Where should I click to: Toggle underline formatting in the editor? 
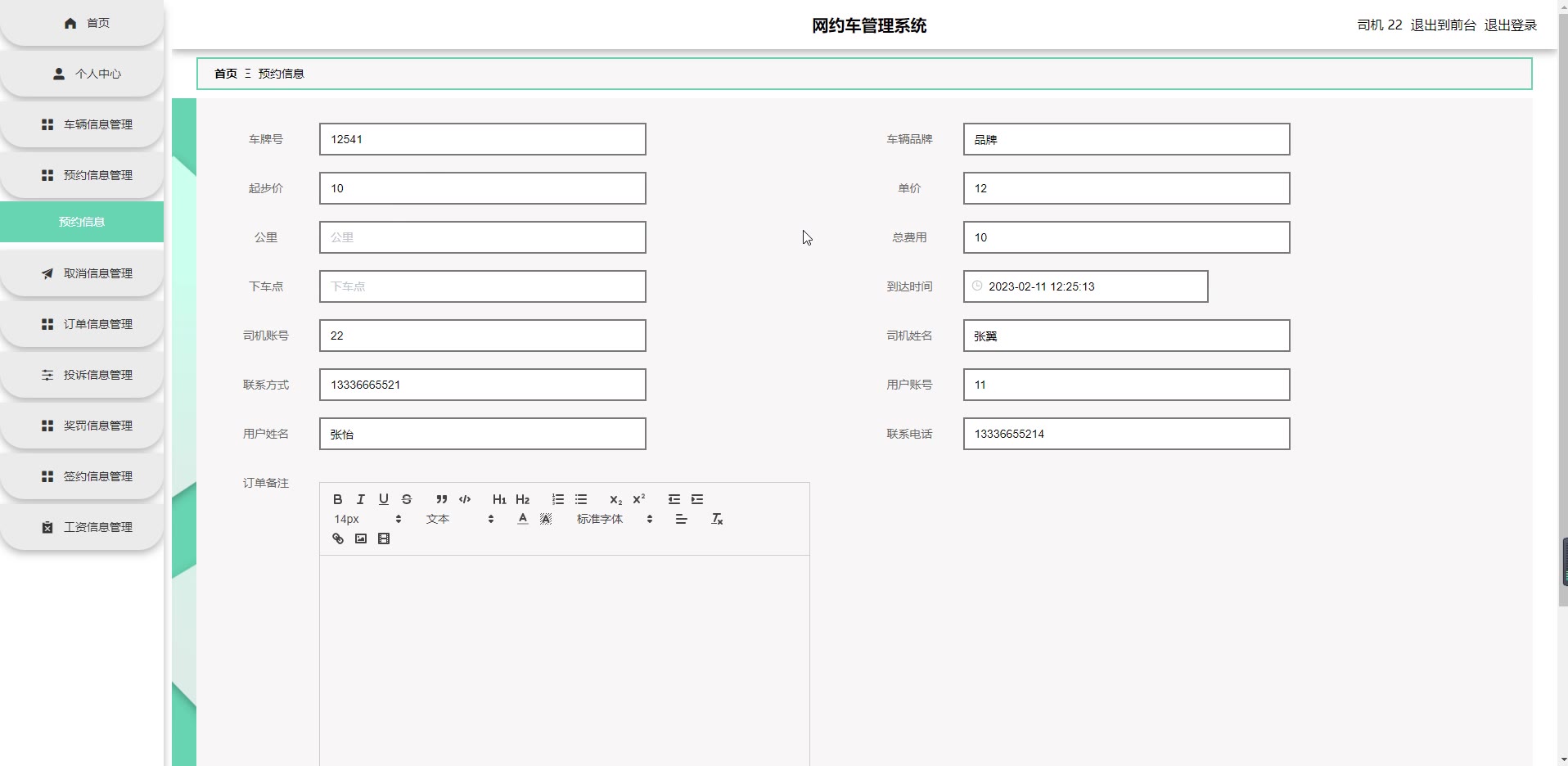tap(383, 499)
